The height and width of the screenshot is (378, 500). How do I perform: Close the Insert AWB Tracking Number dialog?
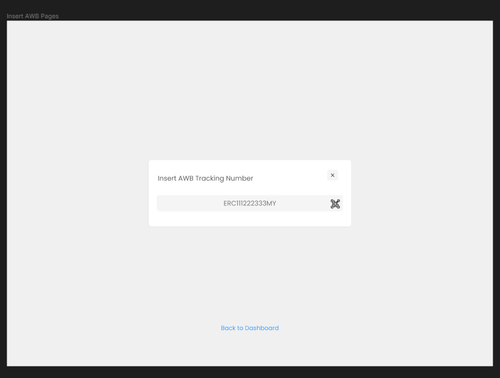332,175
